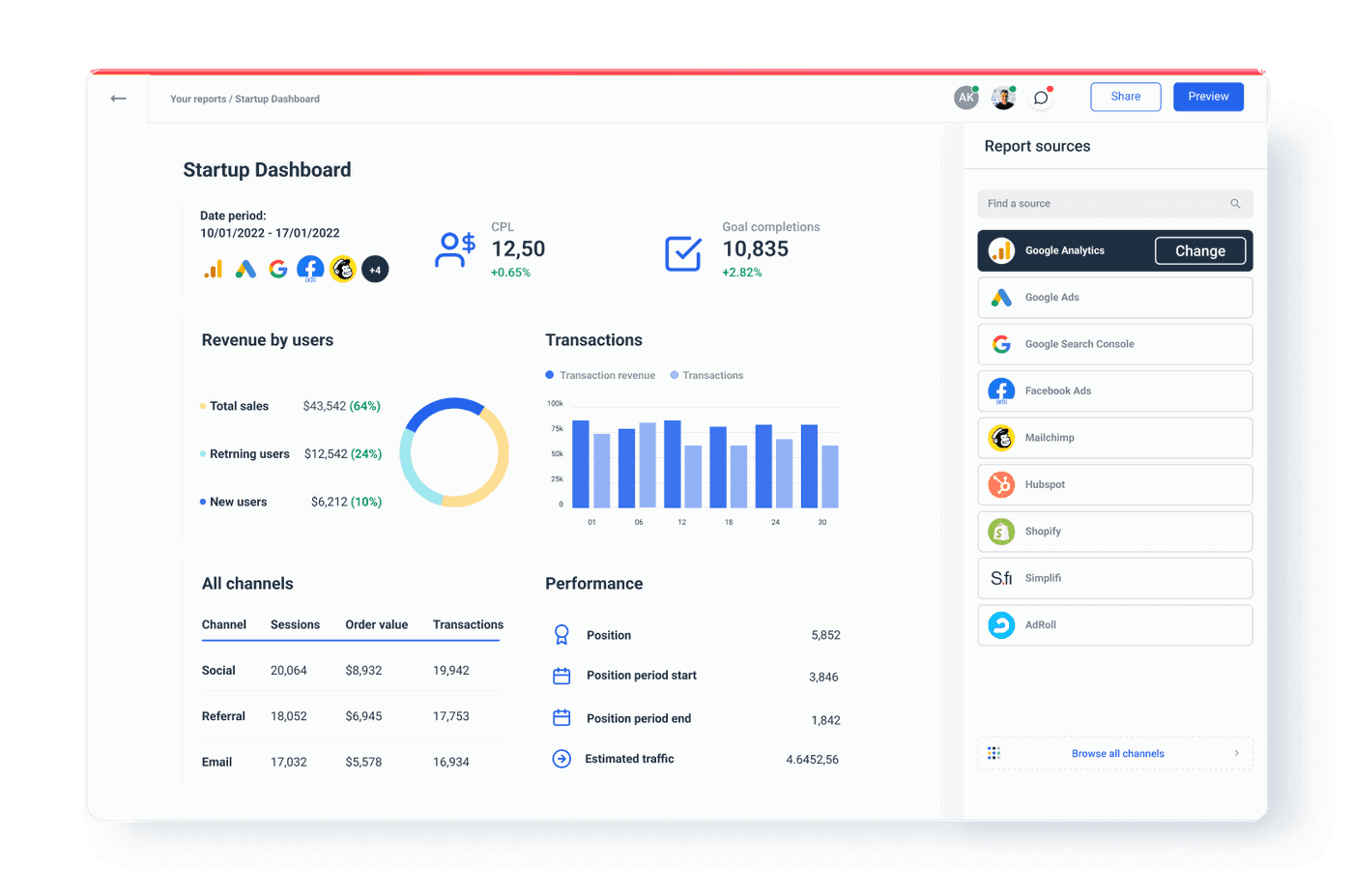
Task: Click the Share button
Action: pyautogui.click(x=1125, y=97)
